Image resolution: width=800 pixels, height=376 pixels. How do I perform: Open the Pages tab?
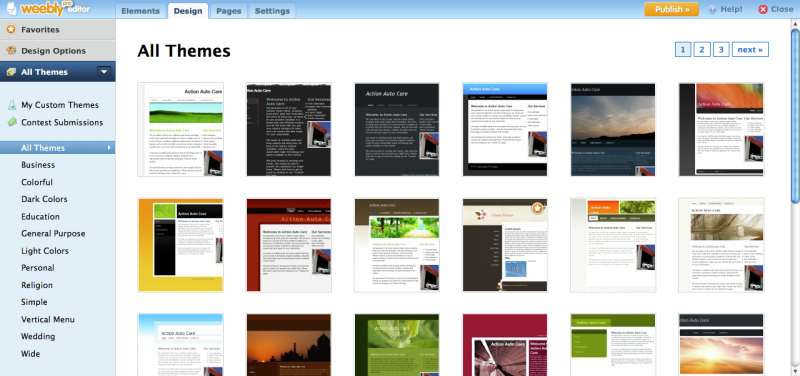[229, 11]
